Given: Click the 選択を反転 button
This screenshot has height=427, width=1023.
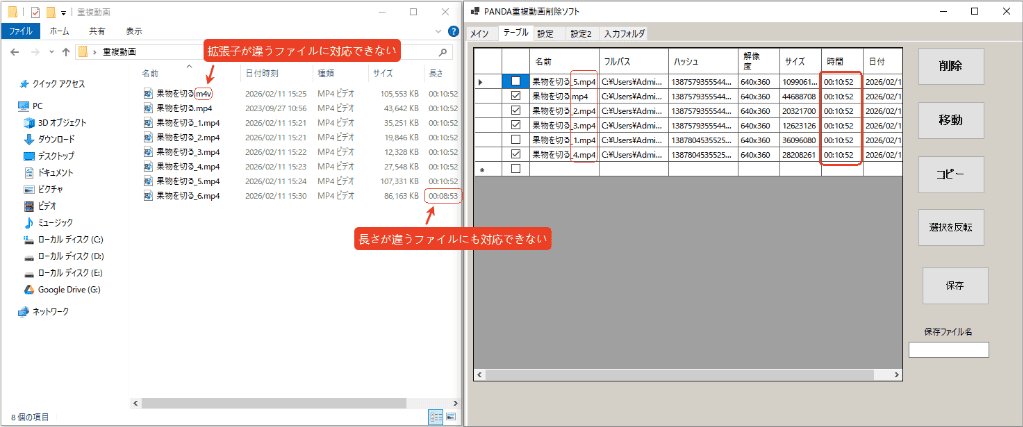Looking at the screenshot, I should [x=950, y=227].
